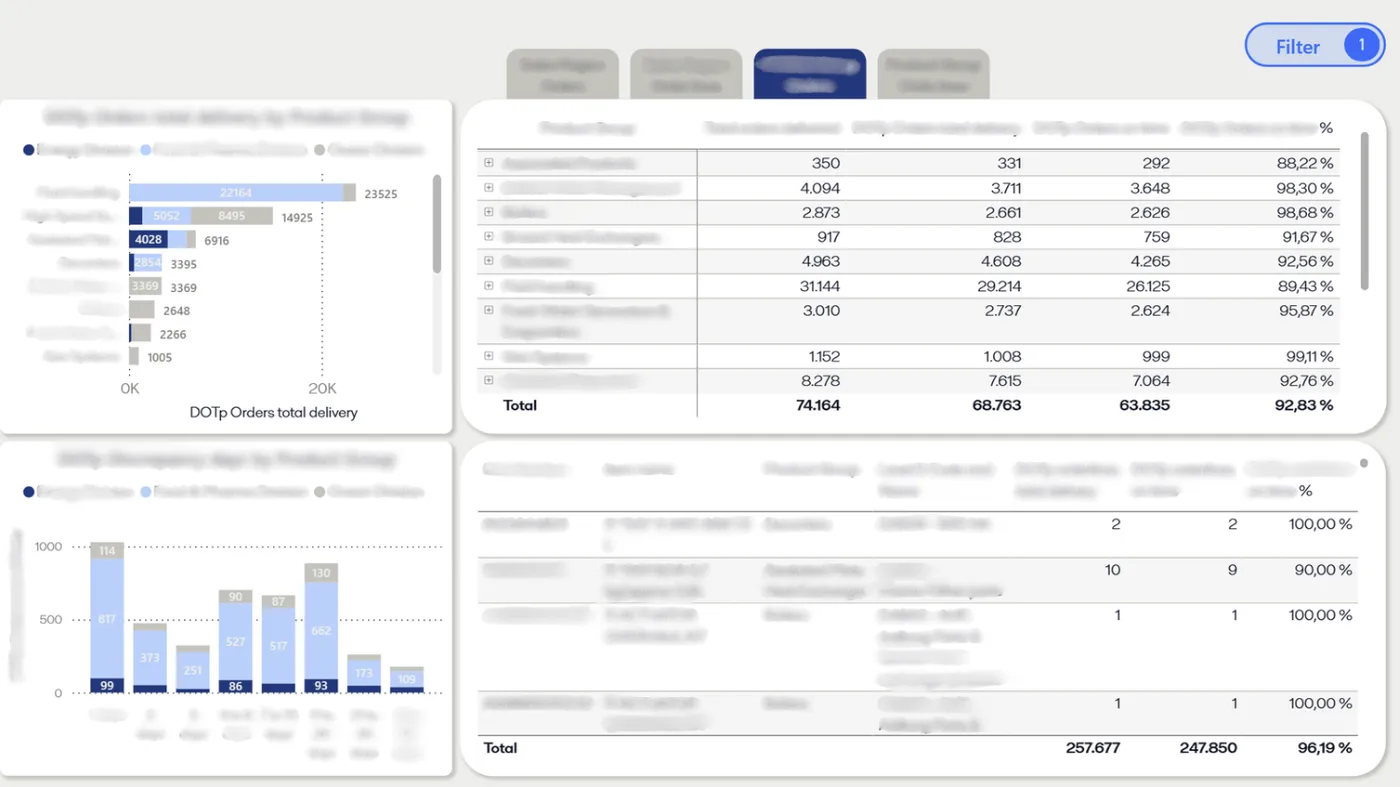Select the column segment labeled 373
The height and width of the screenshot is (787, 1400).
point(150,658)
